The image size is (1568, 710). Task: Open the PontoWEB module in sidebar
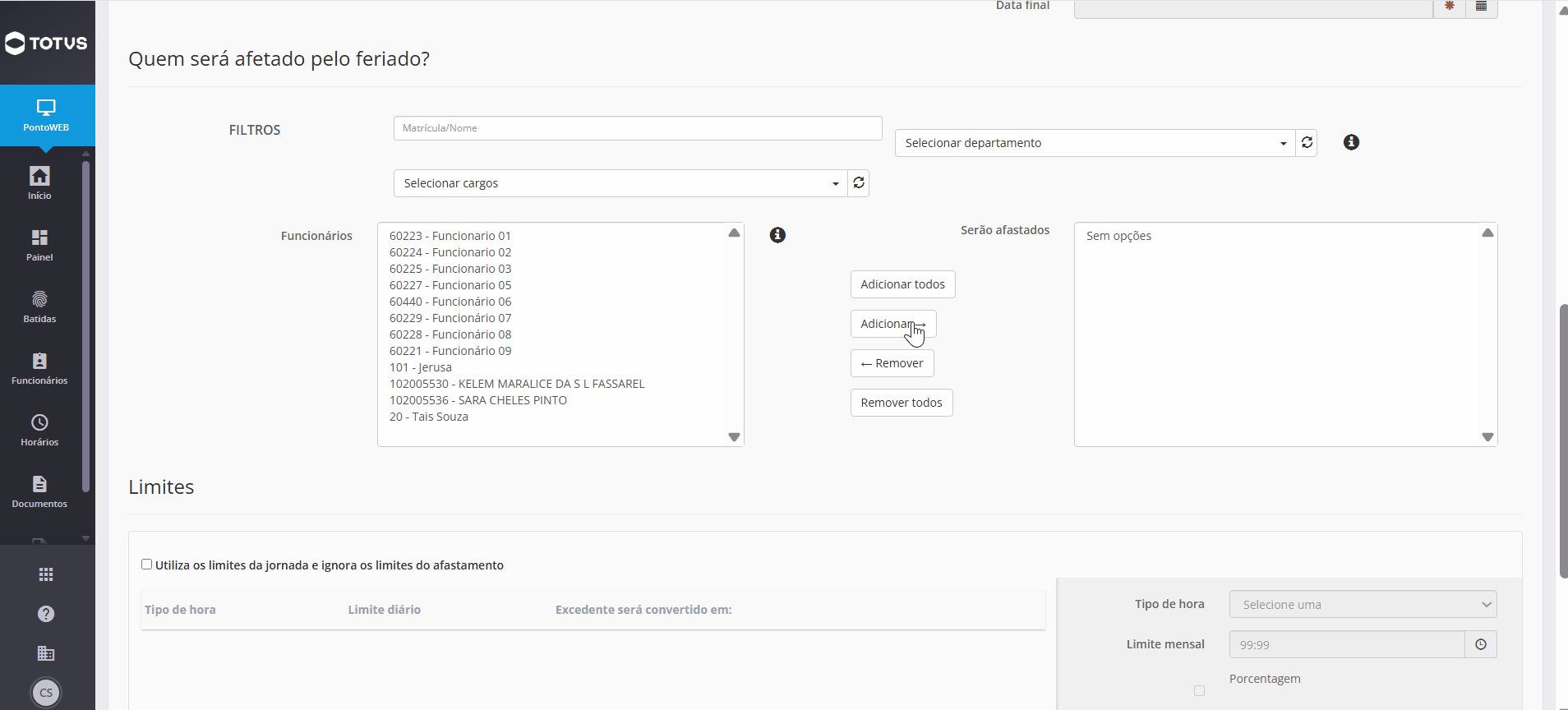click(x=46, y=116)
